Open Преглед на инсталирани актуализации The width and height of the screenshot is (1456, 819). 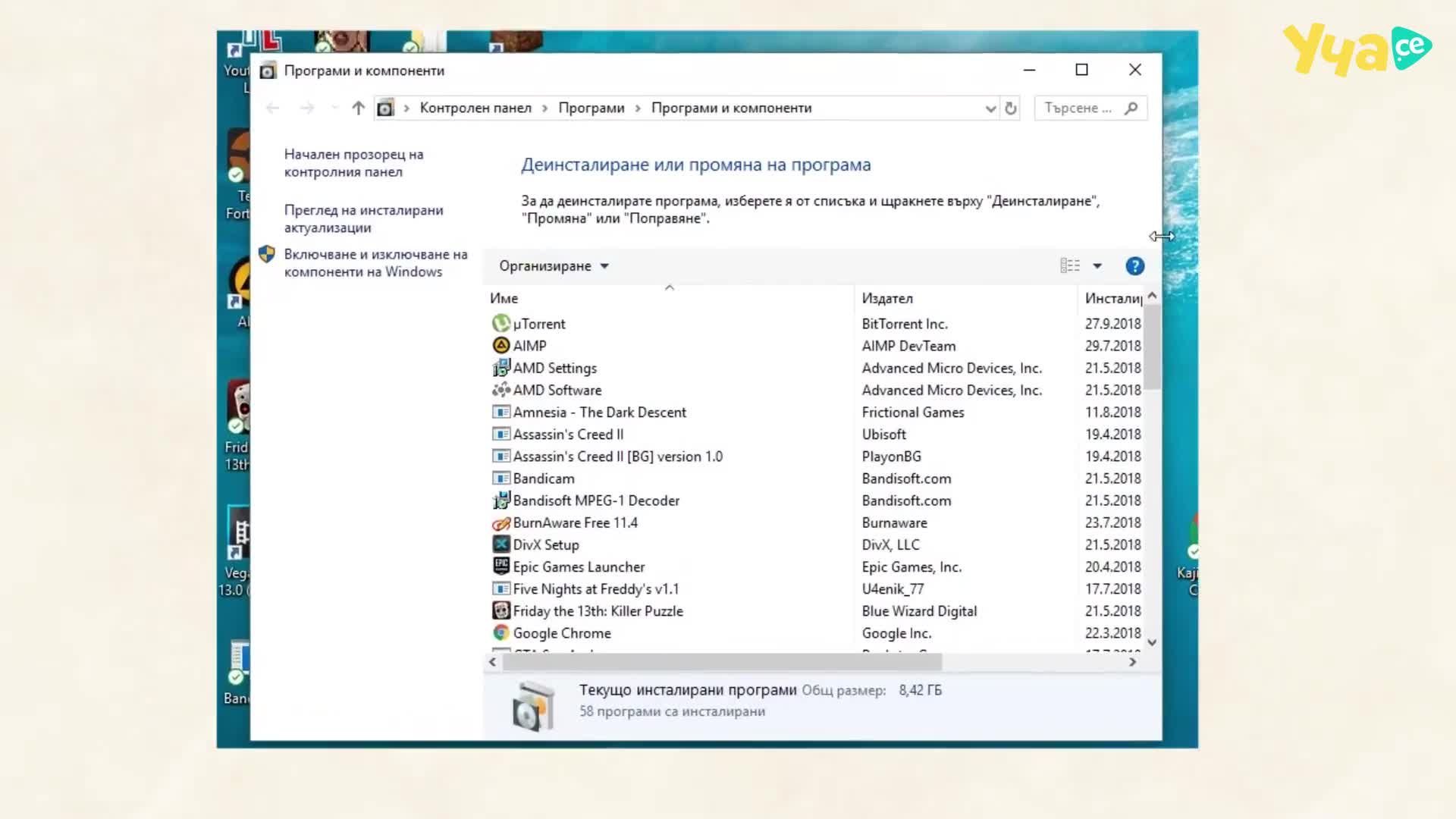363,219
